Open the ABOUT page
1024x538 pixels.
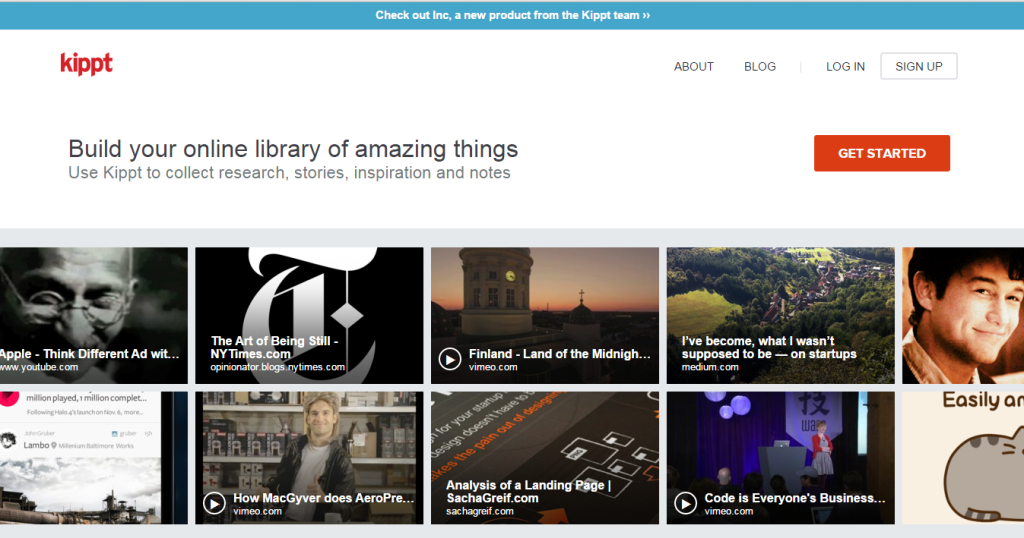click(694, 67)
